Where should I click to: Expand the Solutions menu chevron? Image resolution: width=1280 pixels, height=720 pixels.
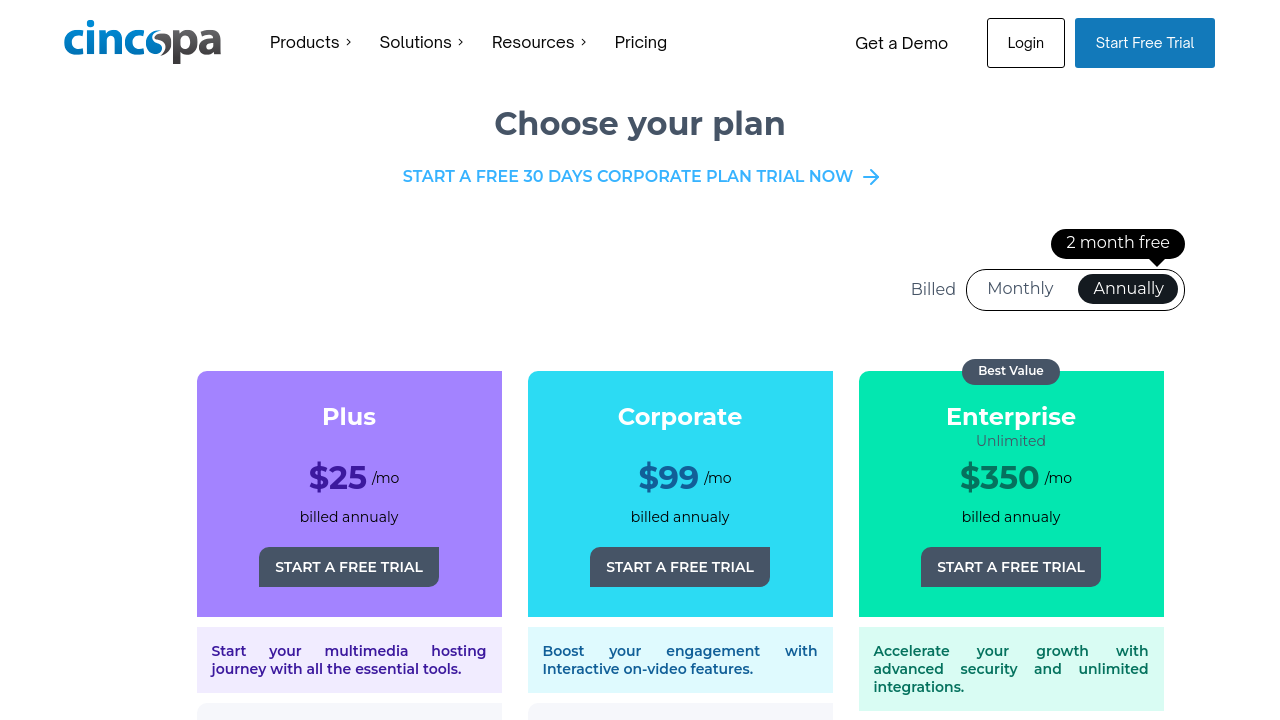point(461,42)
